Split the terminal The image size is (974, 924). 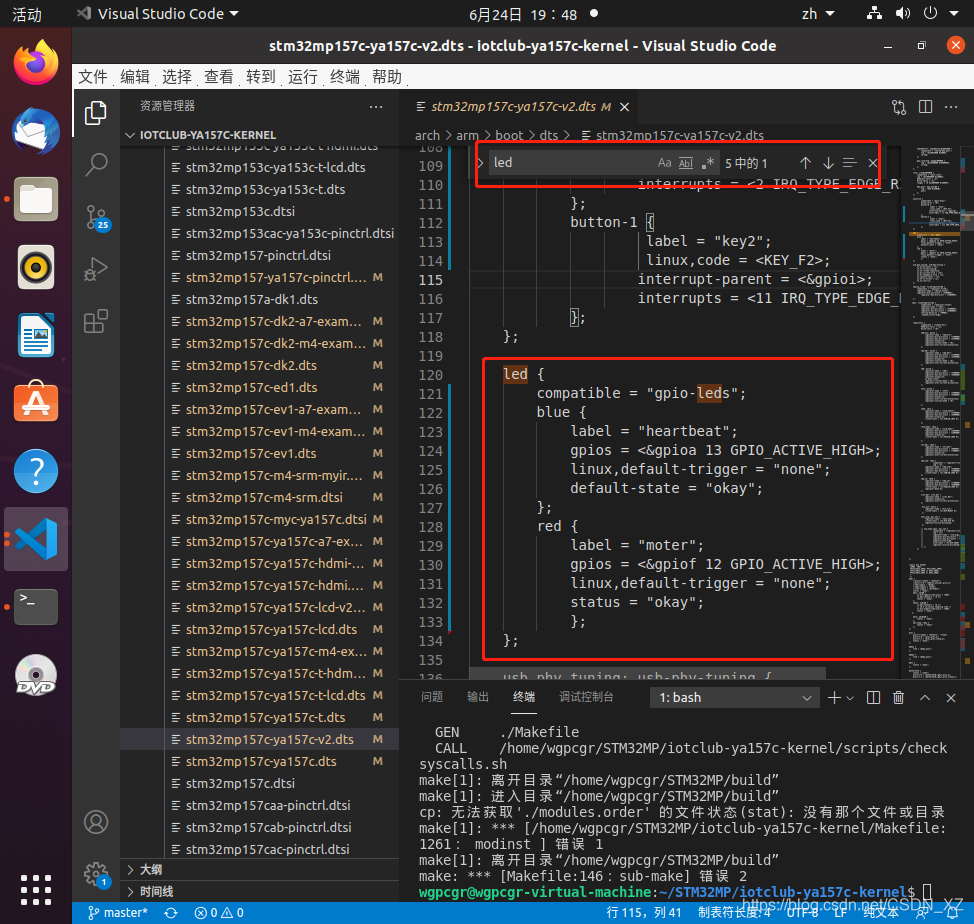coord(873,697)
